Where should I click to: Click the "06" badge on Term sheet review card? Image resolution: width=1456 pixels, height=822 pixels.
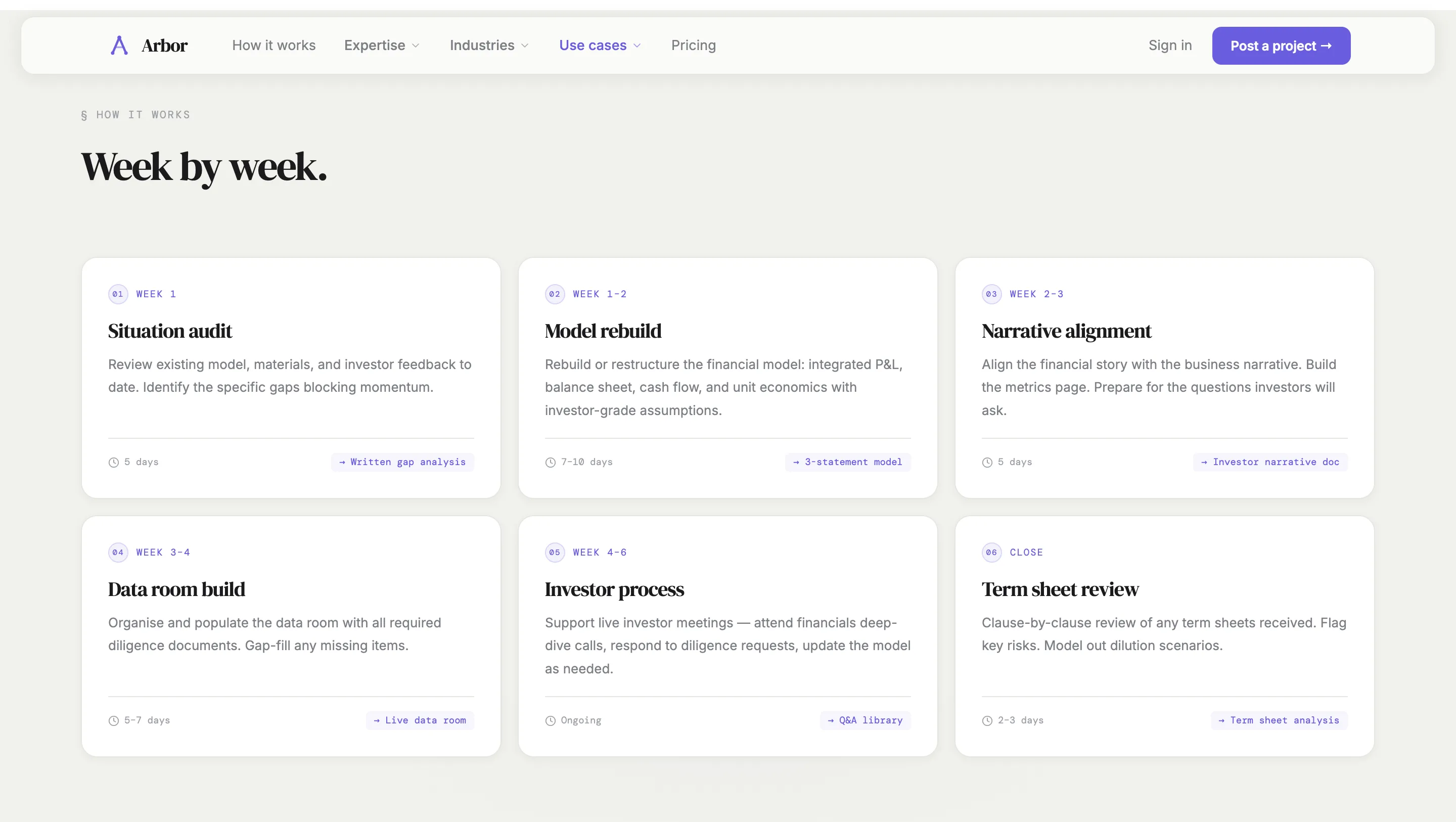(x=991, y=553)
